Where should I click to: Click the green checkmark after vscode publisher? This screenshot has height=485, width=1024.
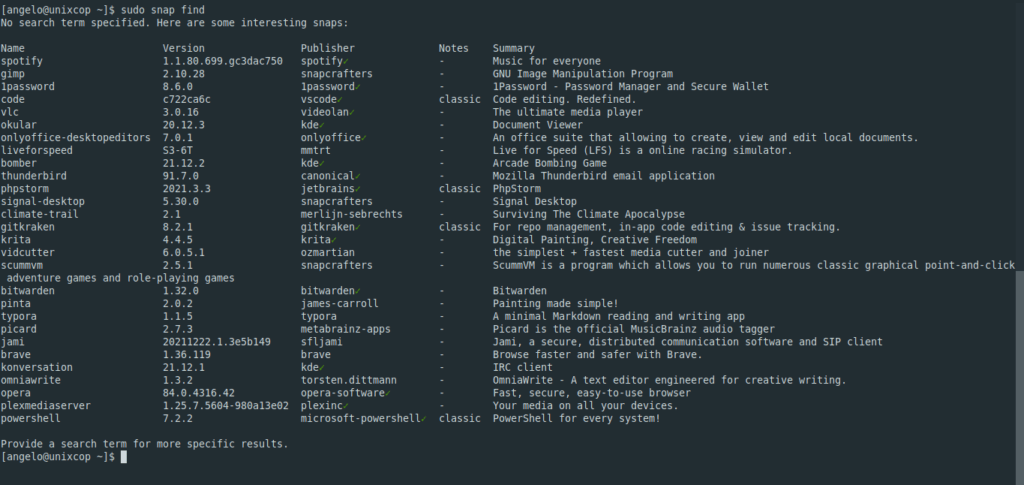pos(340,100)
